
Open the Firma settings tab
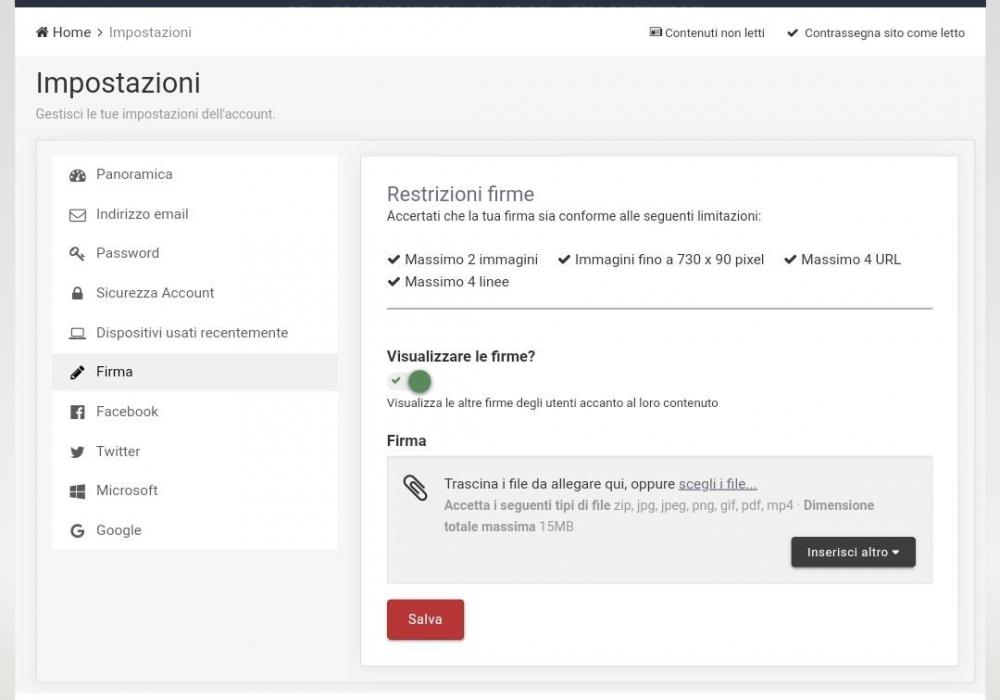tap(114, 372)
